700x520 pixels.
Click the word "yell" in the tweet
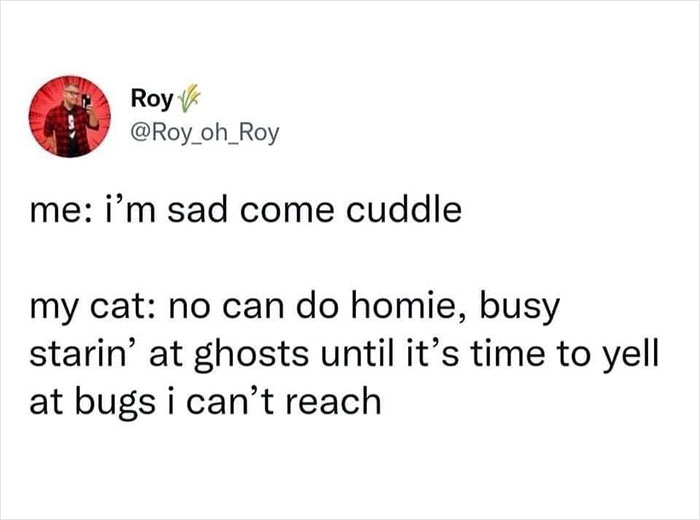[x=630, y=355]
